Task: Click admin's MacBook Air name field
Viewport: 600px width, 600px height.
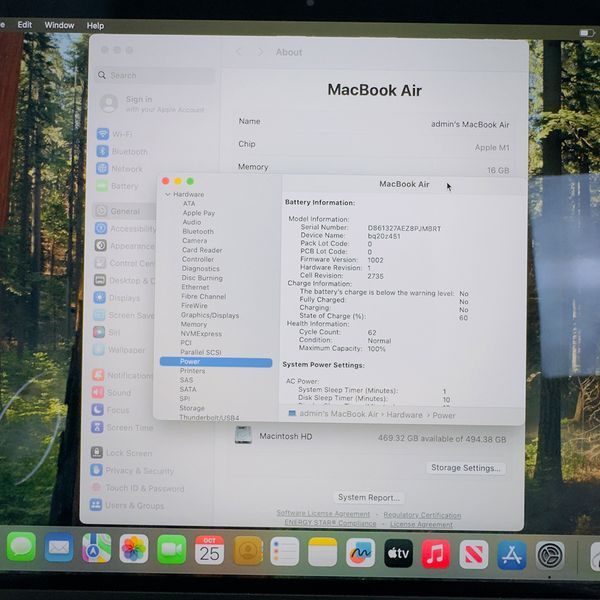Action: pos(470,124)
